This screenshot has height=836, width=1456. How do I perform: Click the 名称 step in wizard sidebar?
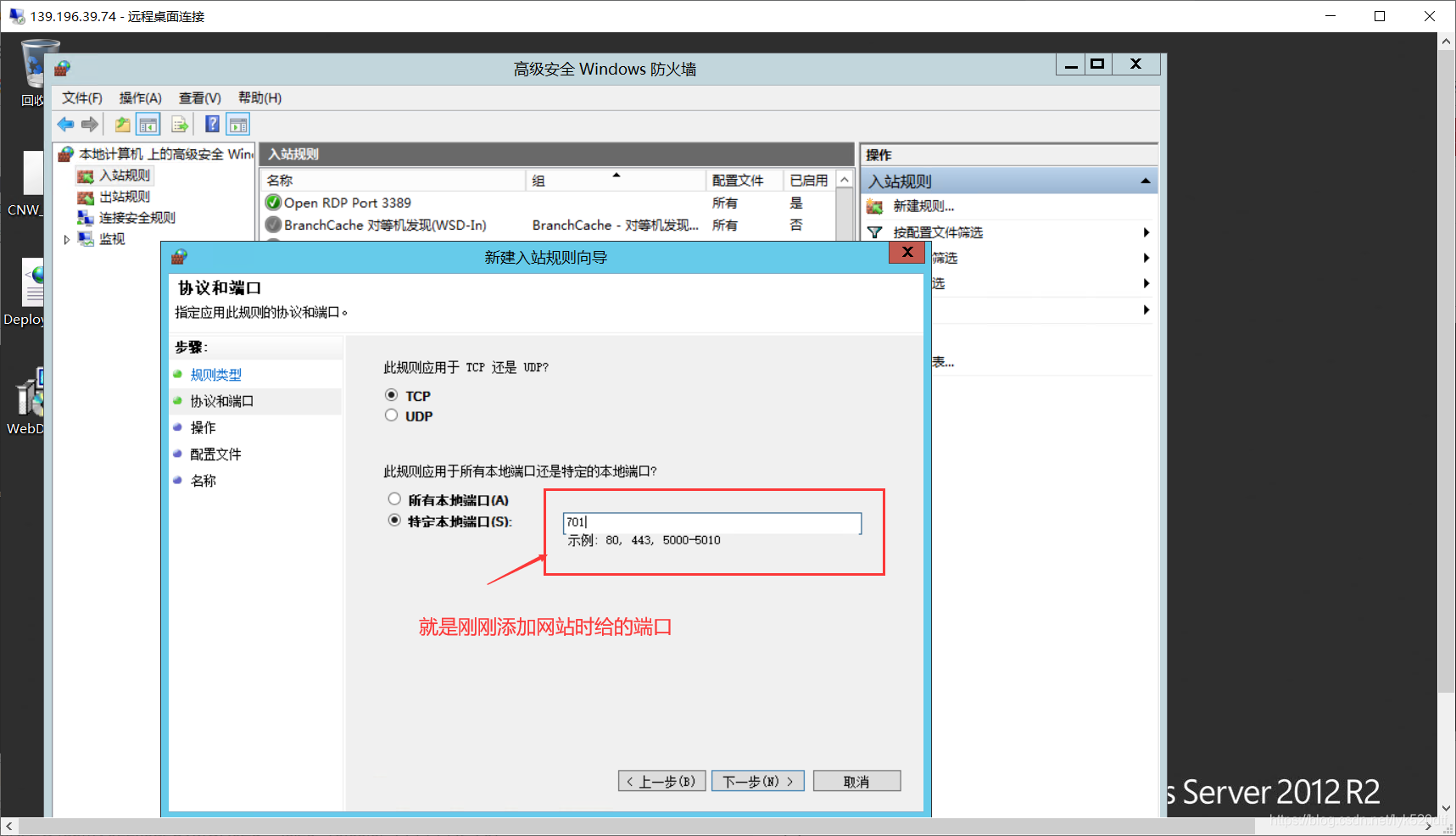point(203,480)
